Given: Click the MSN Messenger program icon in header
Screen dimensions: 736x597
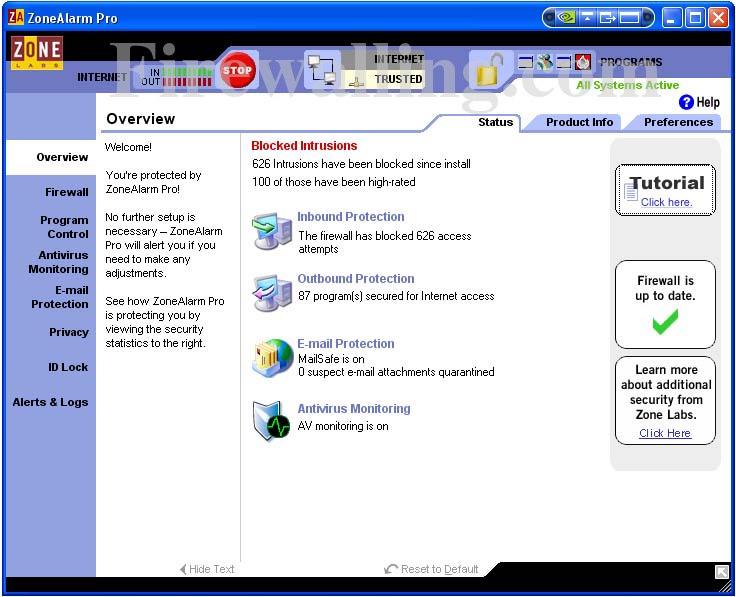Looking at the screenshot, I should (x=544, y=62).
